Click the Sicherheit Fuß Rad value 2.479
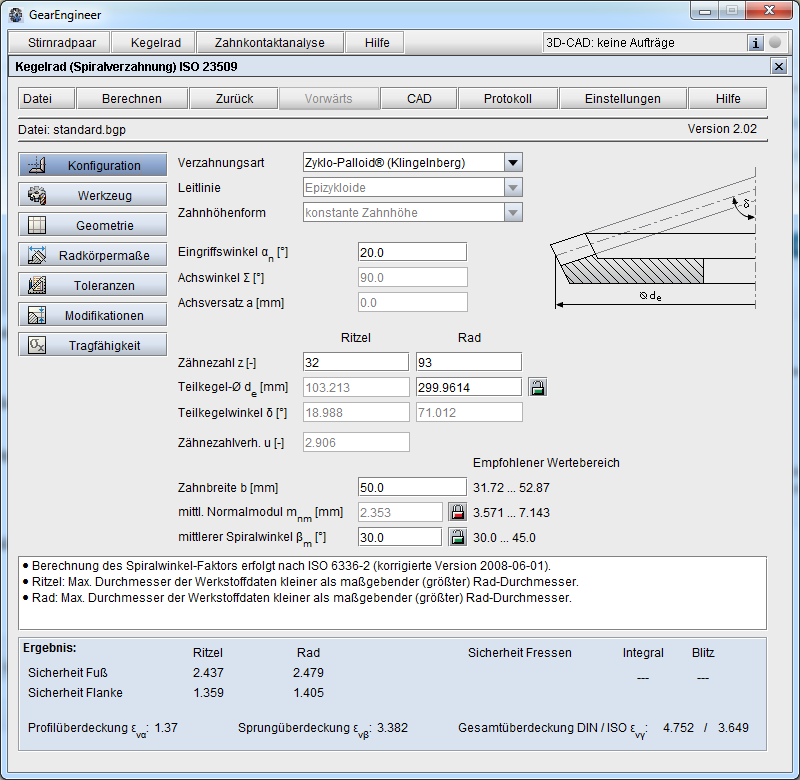 click(308, 673)
